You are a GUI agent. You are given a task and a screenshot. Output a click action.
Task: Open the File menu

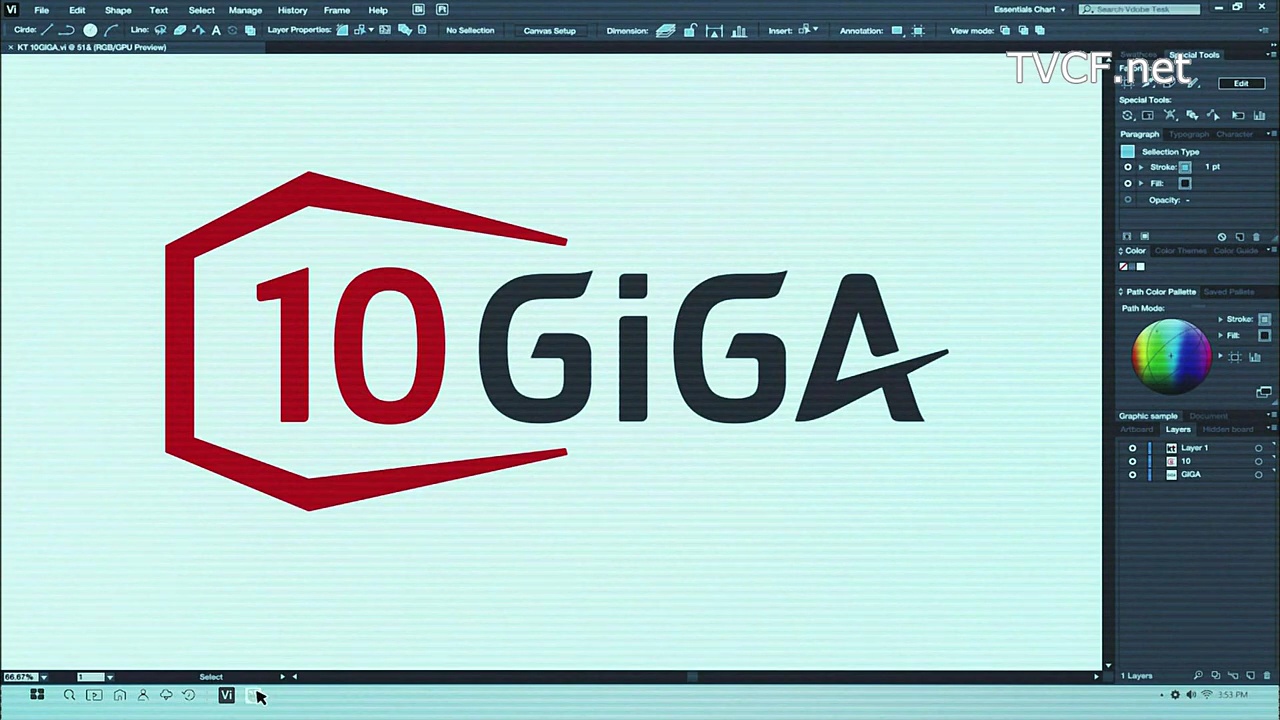42,10
